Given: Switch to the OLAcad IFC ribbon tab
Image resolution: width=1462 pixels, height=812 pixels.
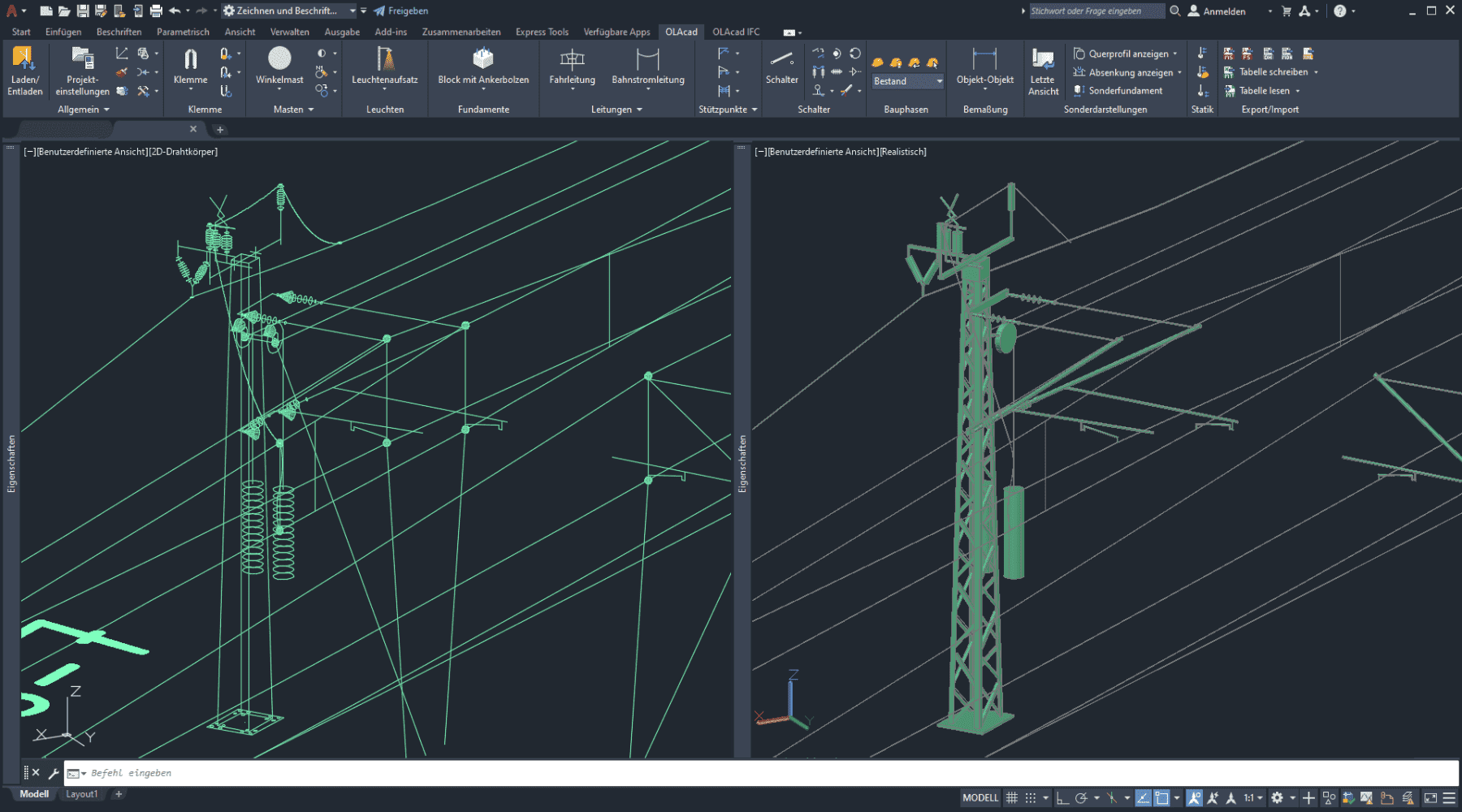Looking at the screenshot, I should (x=736, y=32).
